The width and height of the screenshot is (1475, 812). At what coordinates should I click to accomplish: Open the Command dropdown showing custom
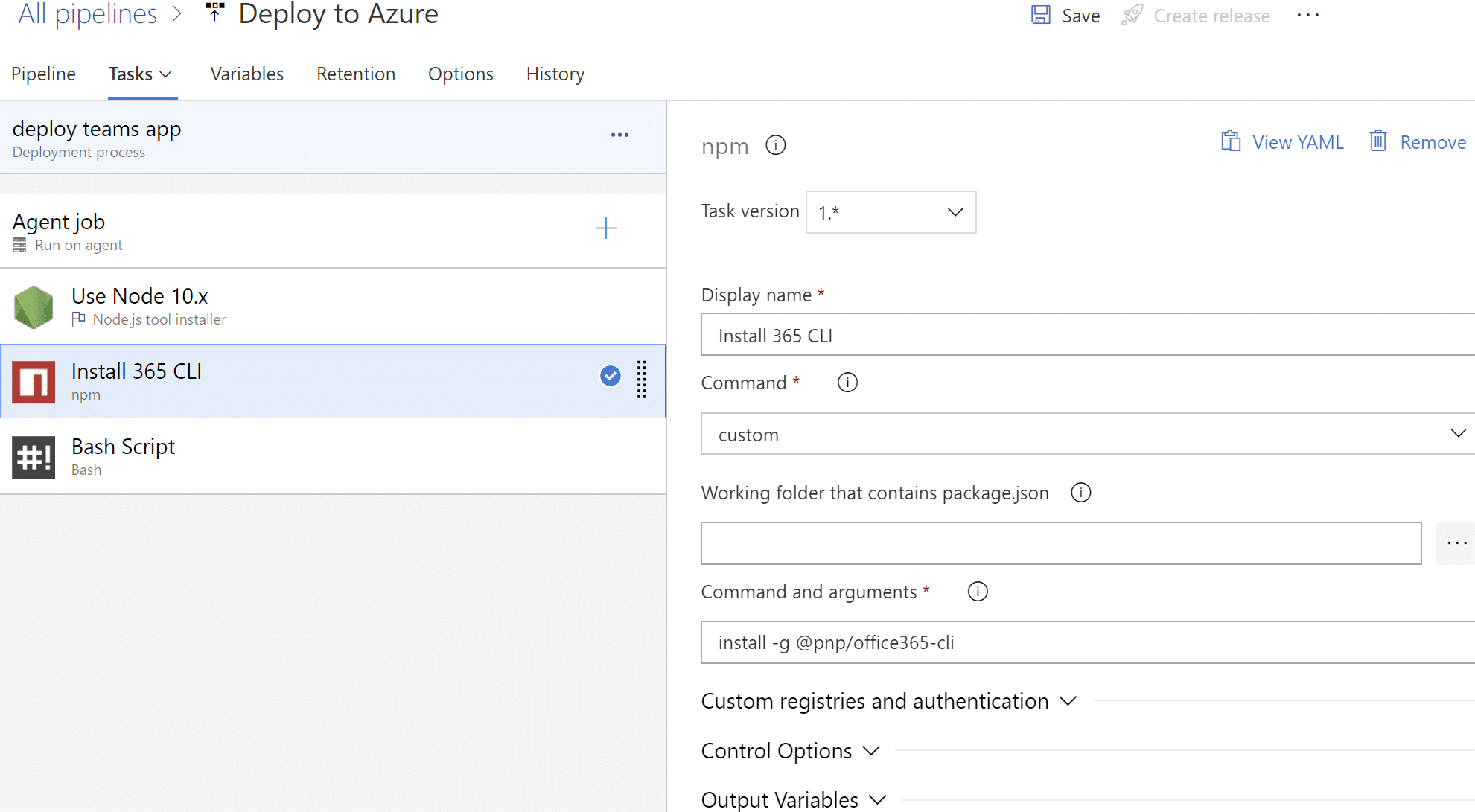coord(1088,434)
